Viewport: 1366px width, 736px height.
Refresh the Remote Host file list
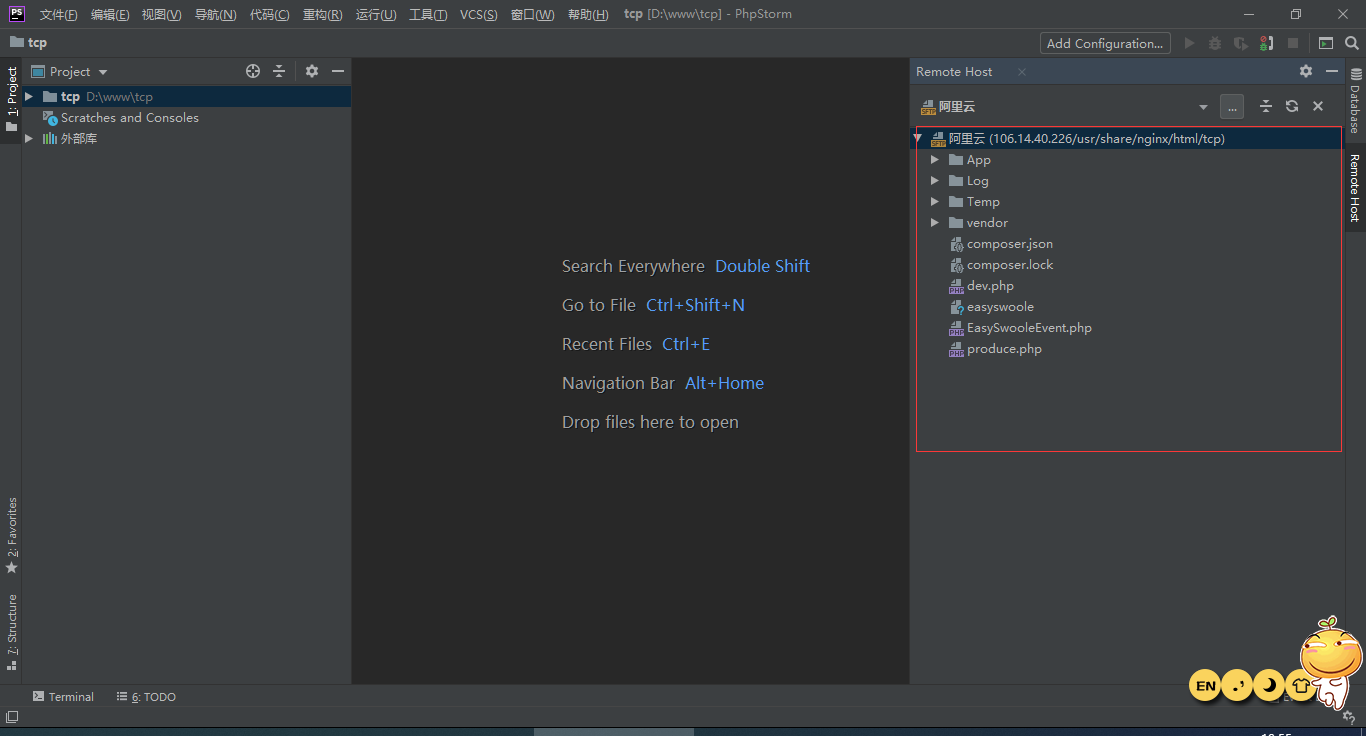click(1292, 106)
